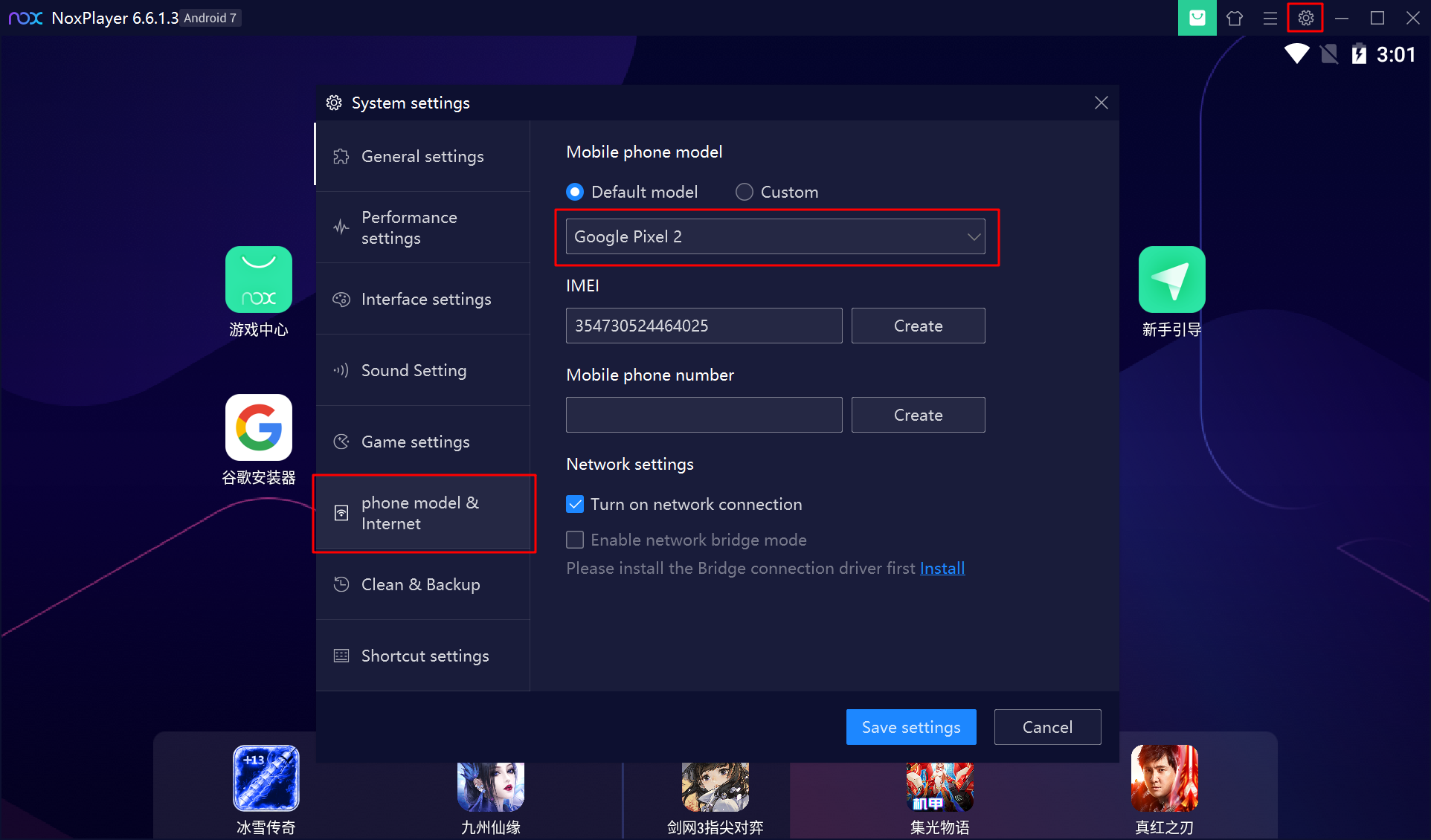Image resolution: width=1431 pixels, height=840 pixels.
Task: Launch the 九州仙缘 game icon
Action: (x=491, y=786)
